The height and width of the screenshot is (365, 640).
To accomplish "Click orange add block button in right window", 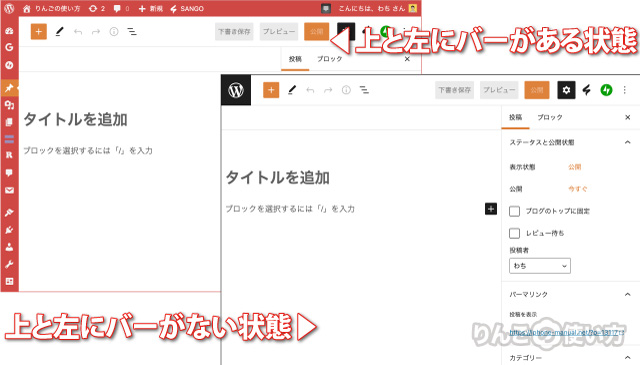I will (x=271, y=90).
